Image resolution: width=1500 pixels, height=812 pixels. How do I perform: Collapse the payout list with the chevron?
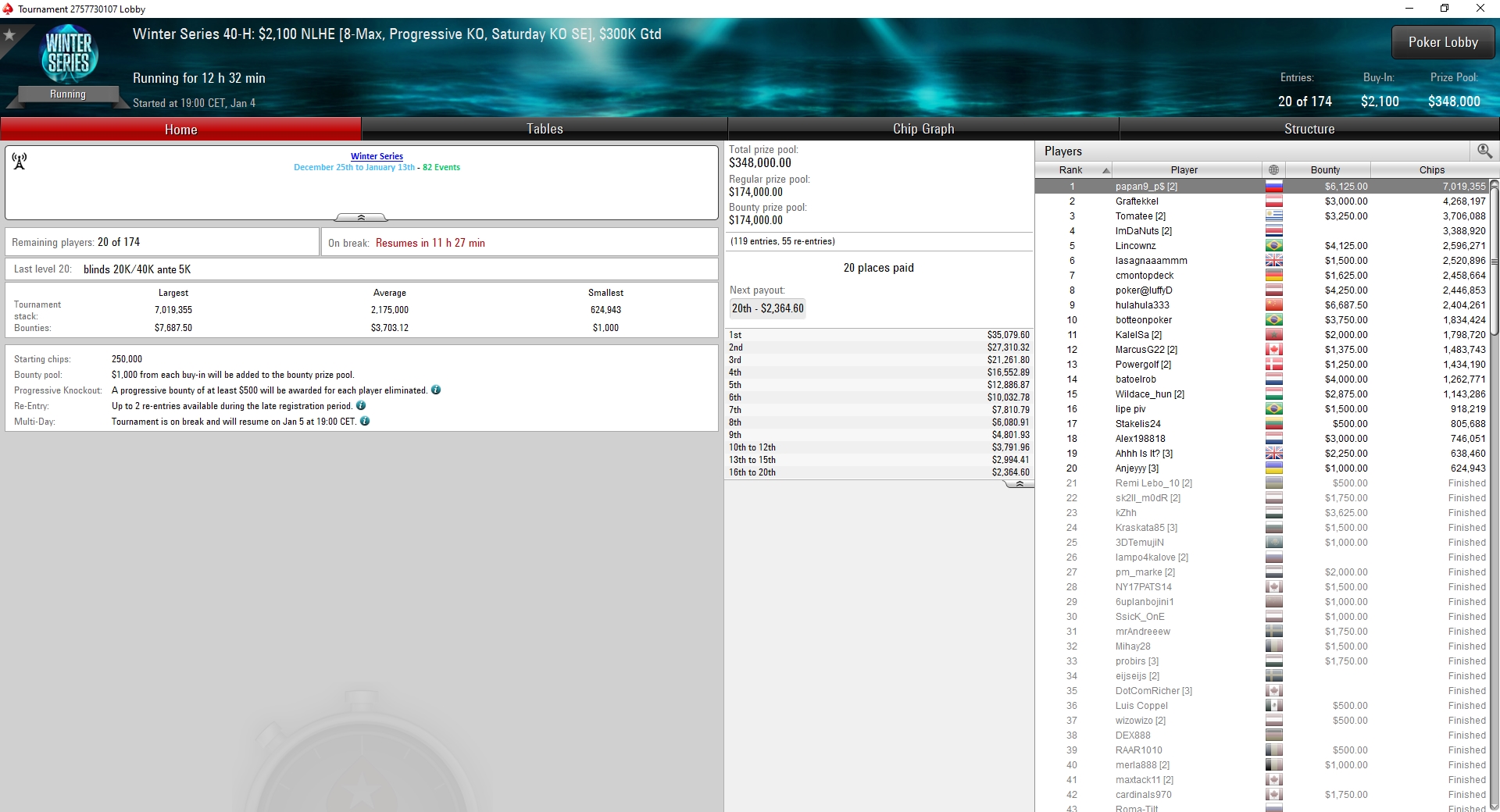[x=1019, y=484]
